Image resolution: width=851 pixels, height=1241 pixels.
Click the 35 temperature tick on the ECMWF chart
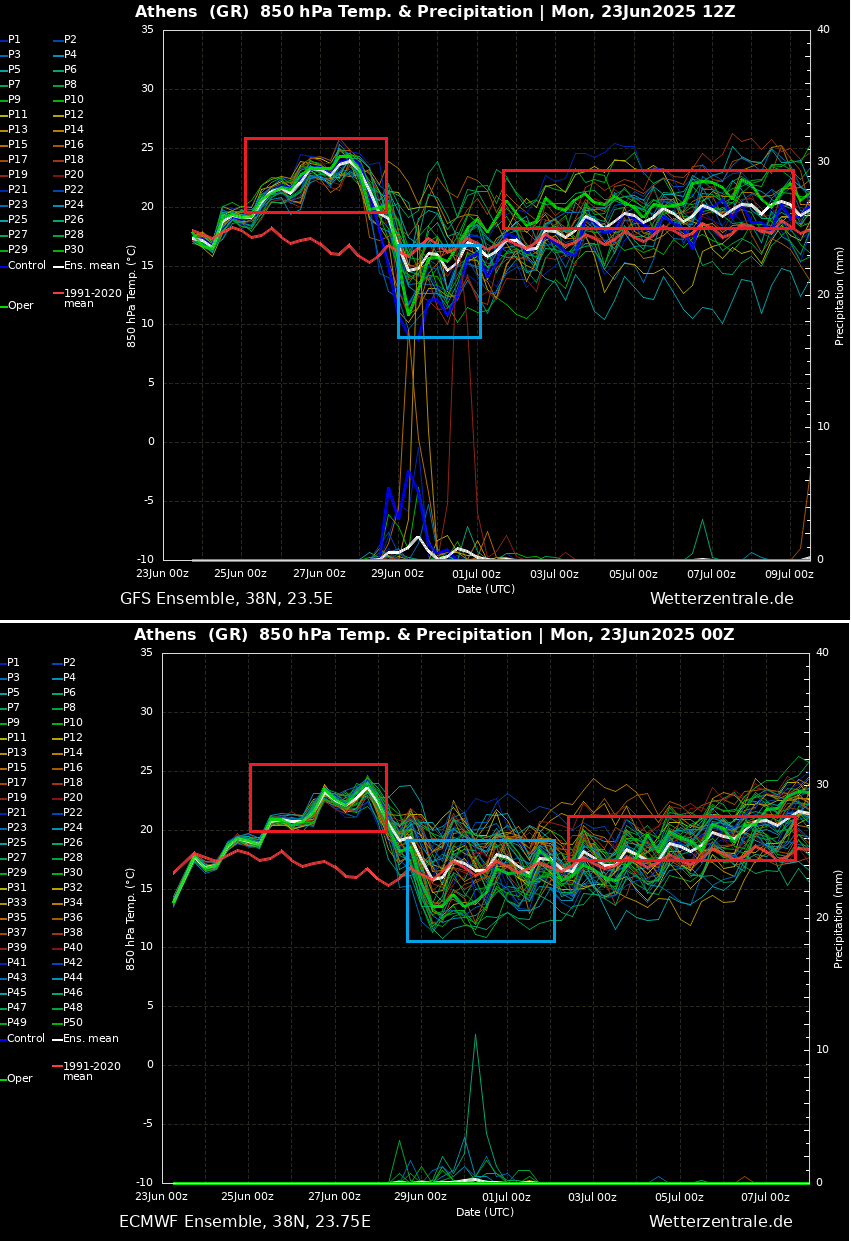tap(146, 653)
